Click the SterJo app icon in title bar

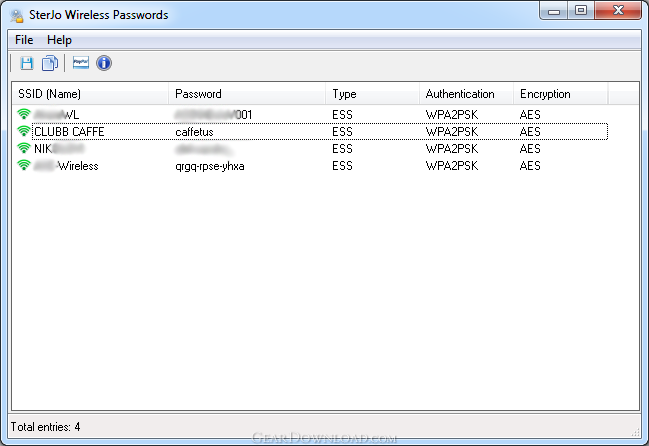click(17, 16)
